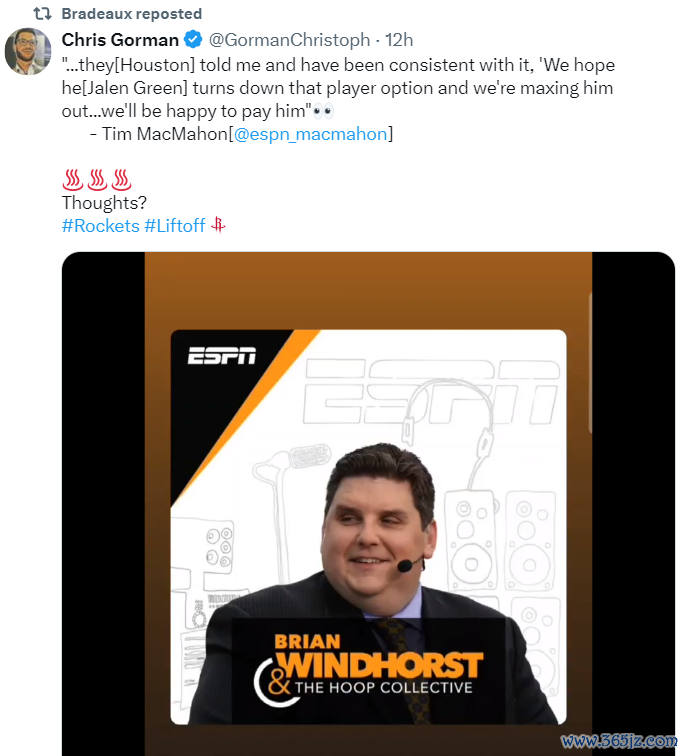The height and width of the screenshot is (756, 685).
Task: Open the @espn_macmahon mention link
Action: (310, 134)
